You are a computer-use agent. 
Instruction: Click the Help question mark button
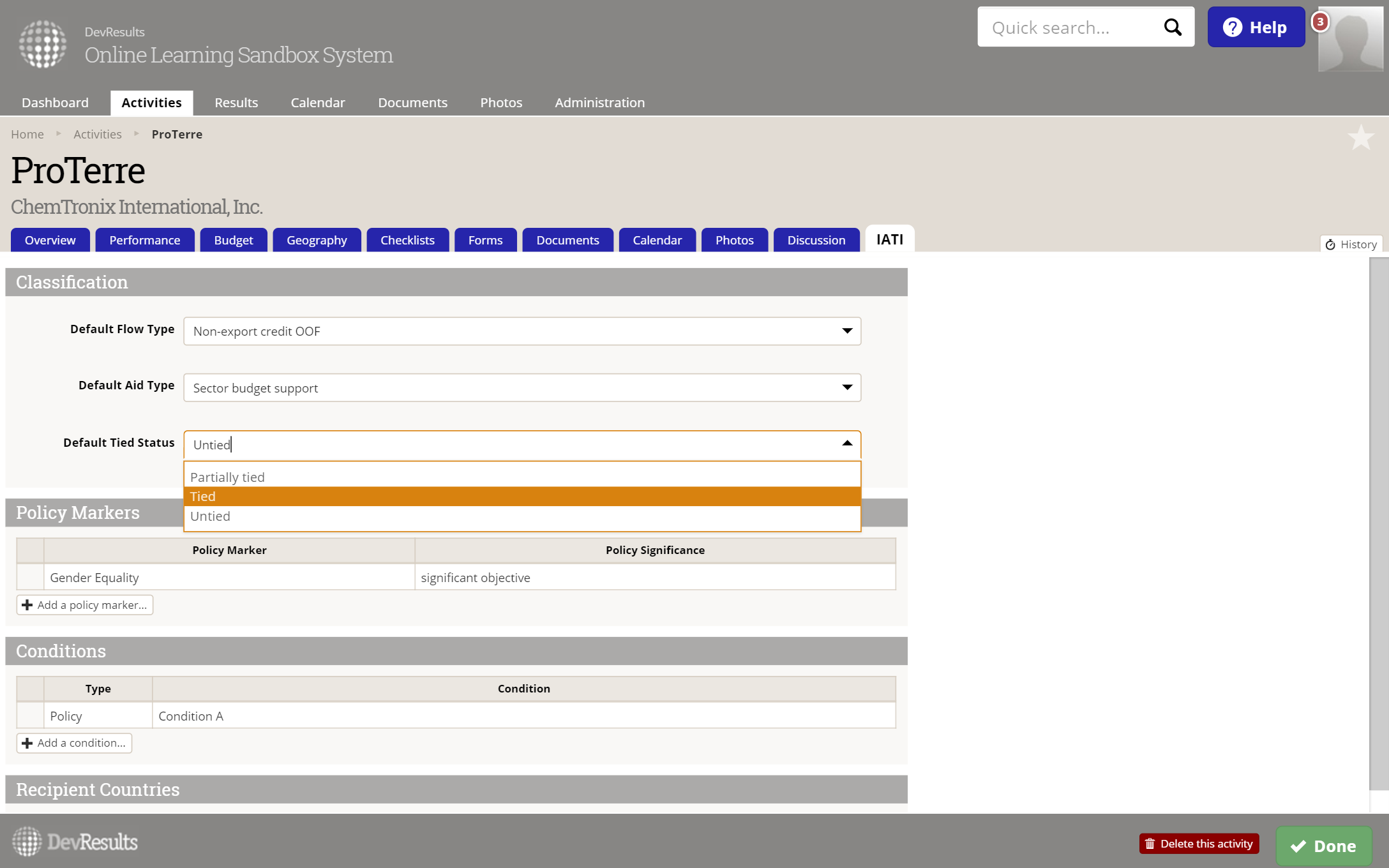[x=1256, y=27]
